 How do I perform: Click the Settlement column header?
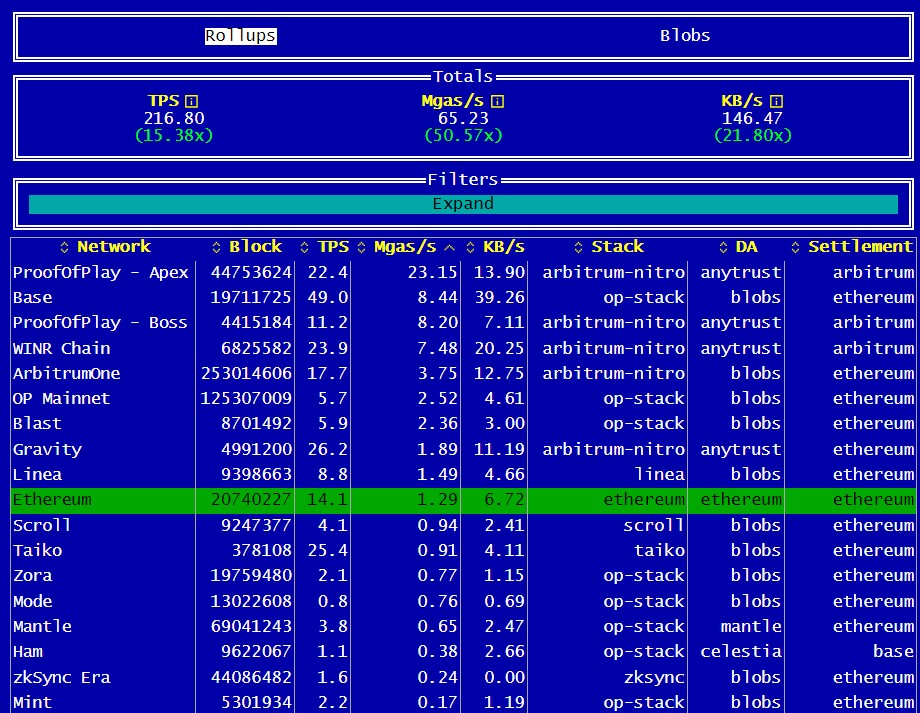860,246
